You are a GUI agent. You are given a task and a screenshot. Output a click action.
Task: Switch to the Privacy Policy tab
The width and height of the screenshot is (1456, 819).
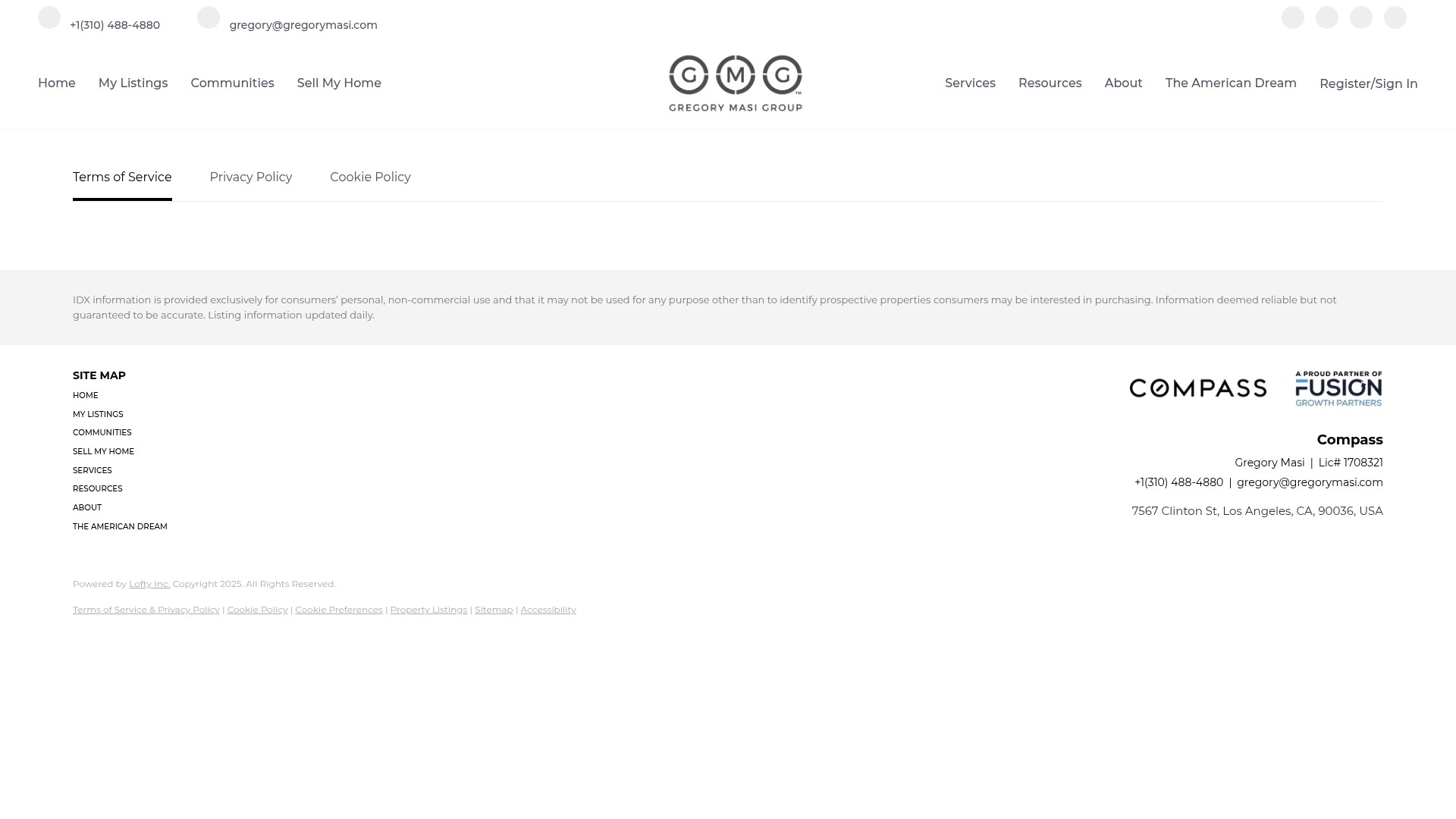pyautogui.click(x=251, y=177)
